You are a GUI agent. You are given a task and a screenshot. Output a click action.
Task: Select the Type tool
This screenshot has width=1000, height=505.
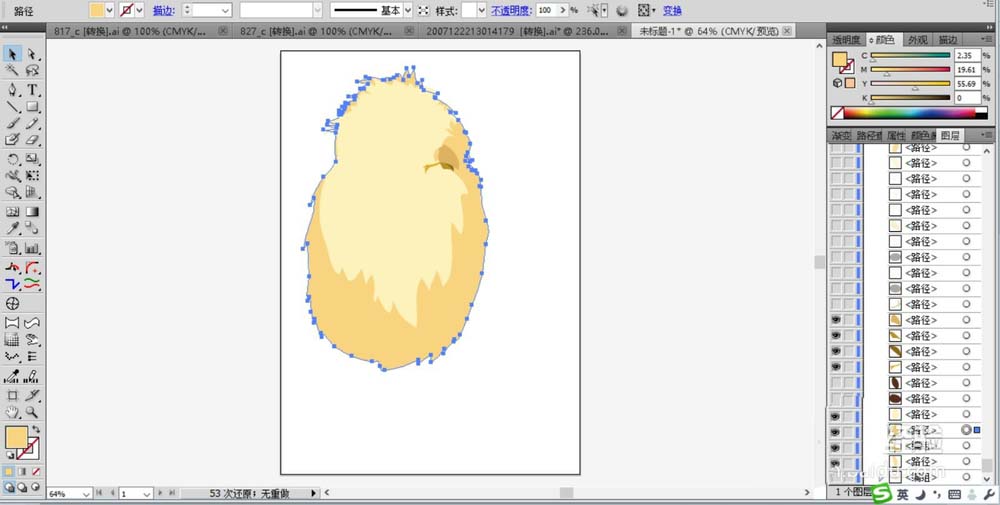point(32,90)
